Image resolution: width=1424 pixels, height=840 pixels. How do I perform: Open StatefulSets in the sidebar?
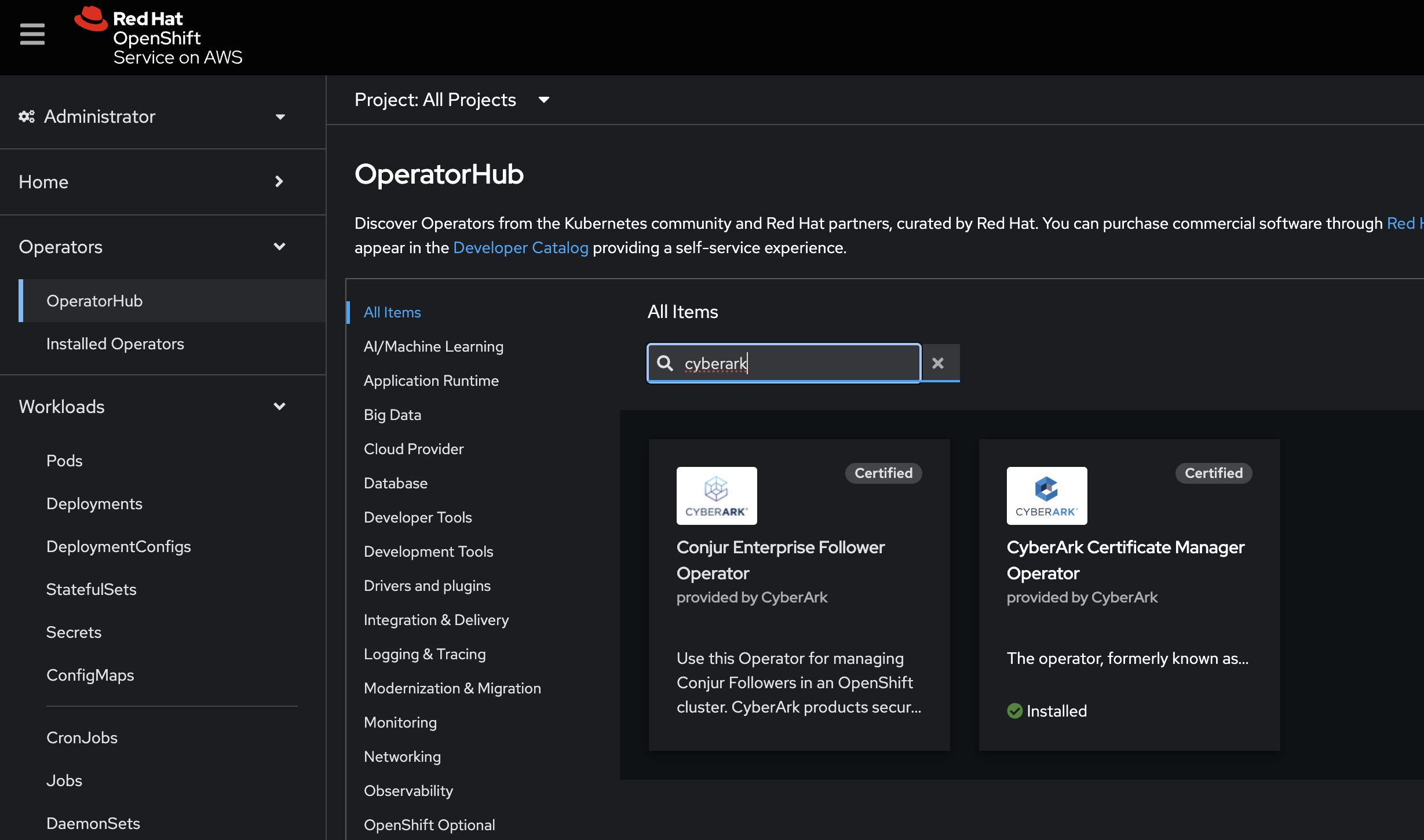[x=92, y=589]
